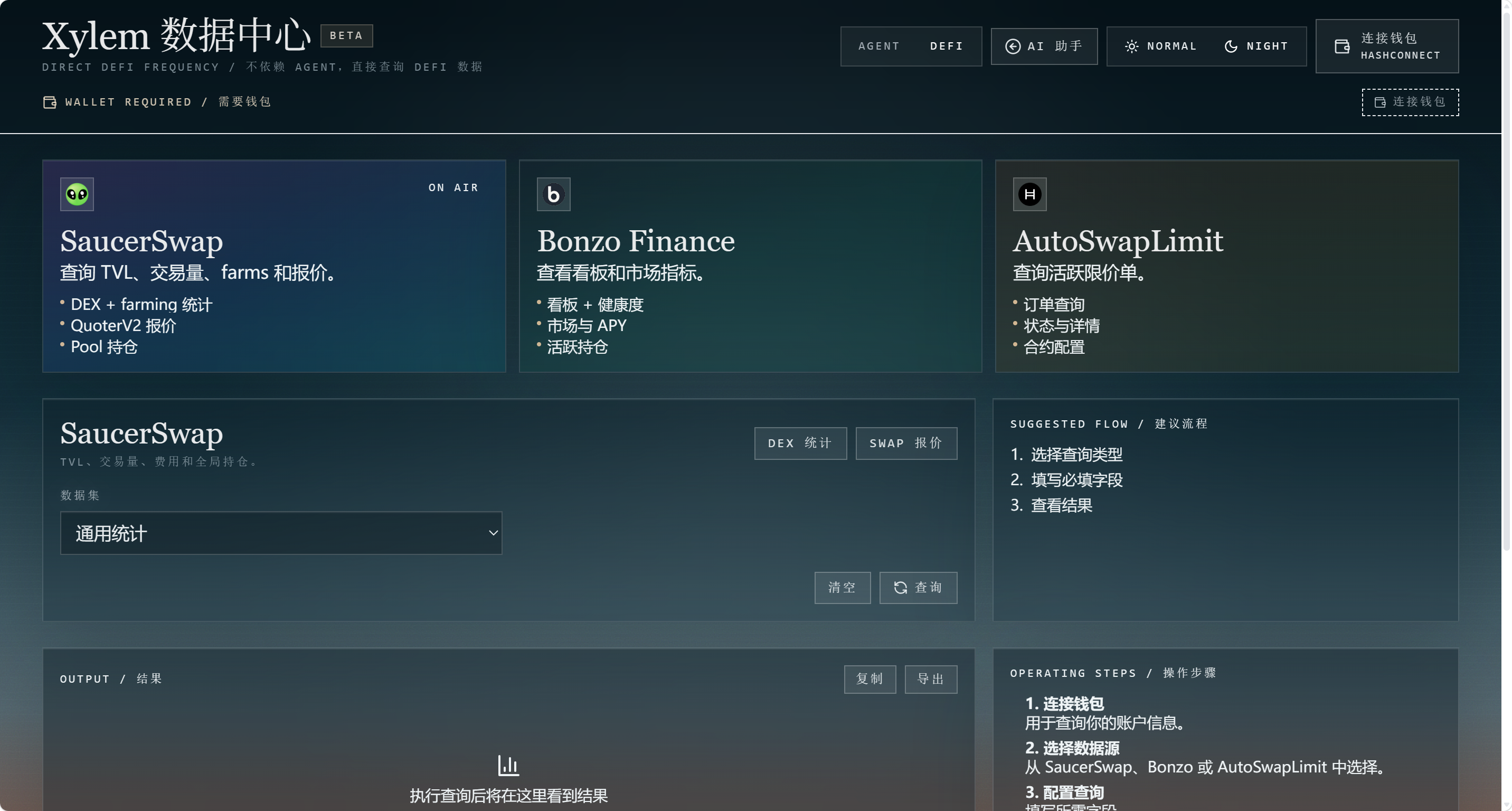Click the 'QuoterV2 报价' bullet item
The image size is (1512, 811).
[x=123, y=326]
